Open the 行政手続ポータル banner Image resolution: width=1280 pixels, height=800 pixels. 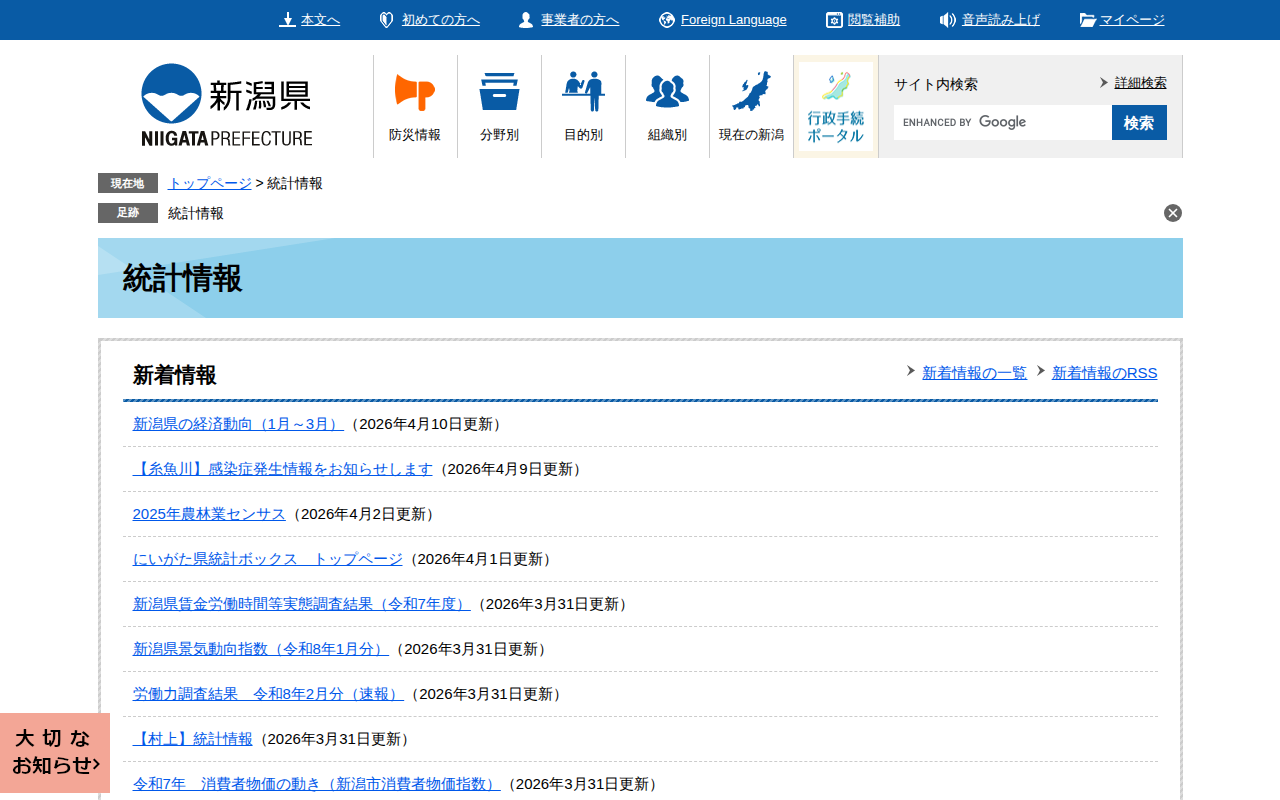[x=836, y=107]
